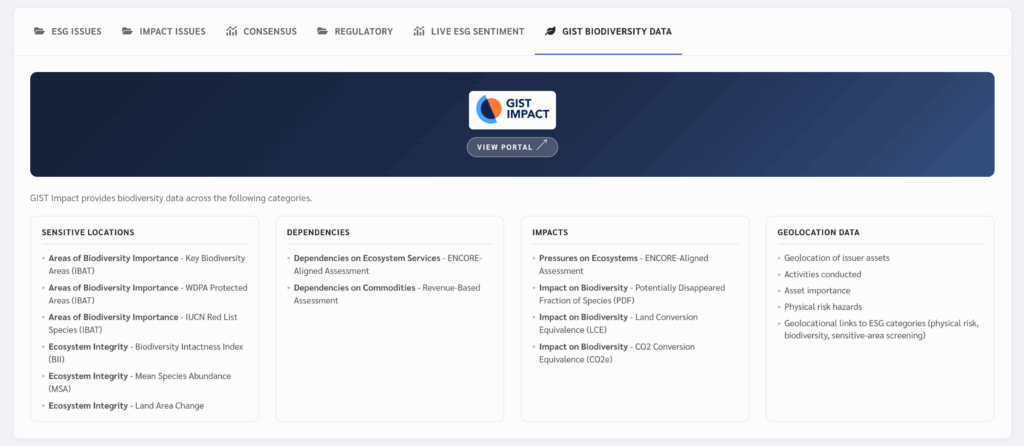Click the folder icon beside ESG Issues
This screenshot has width=1024, height=446.
39,32
